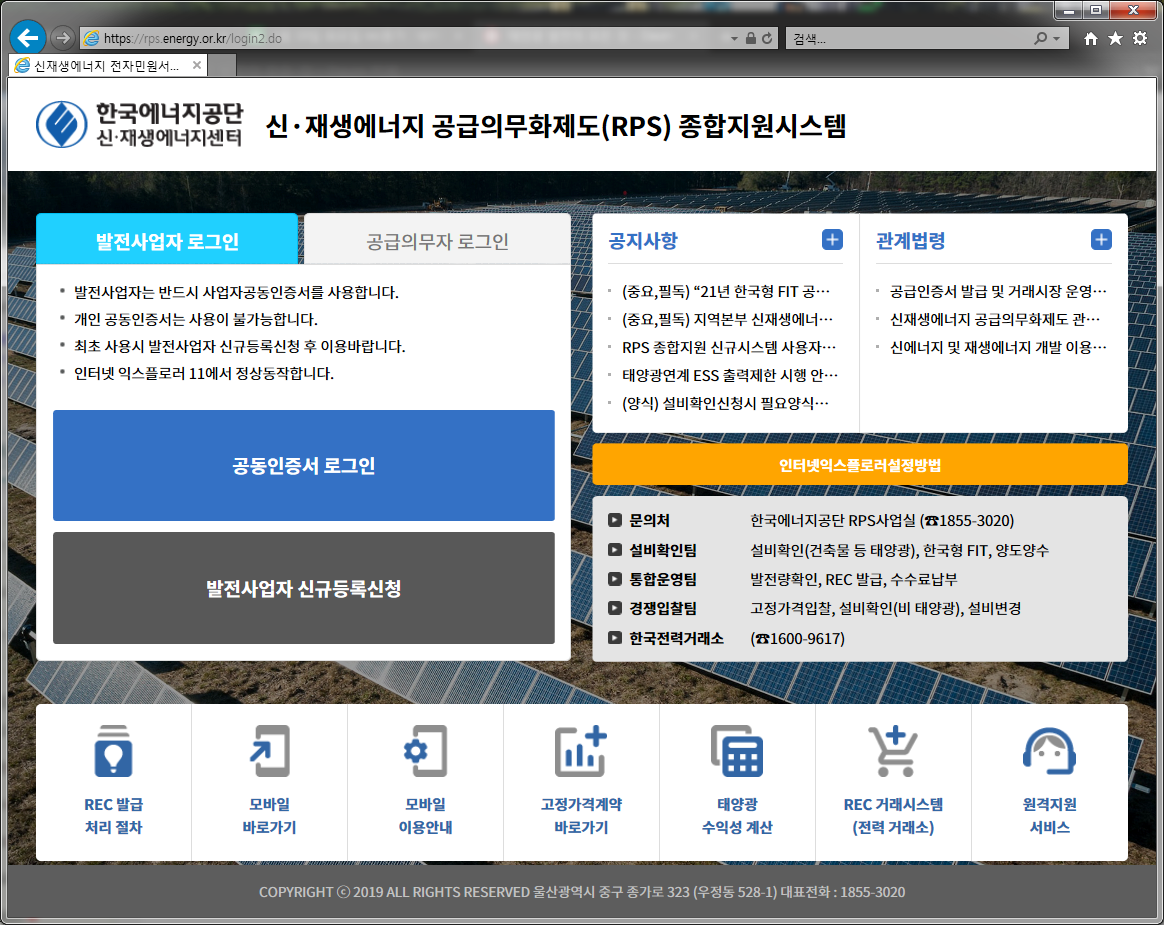Open the REC 거래시스템 cart icon

893,751
